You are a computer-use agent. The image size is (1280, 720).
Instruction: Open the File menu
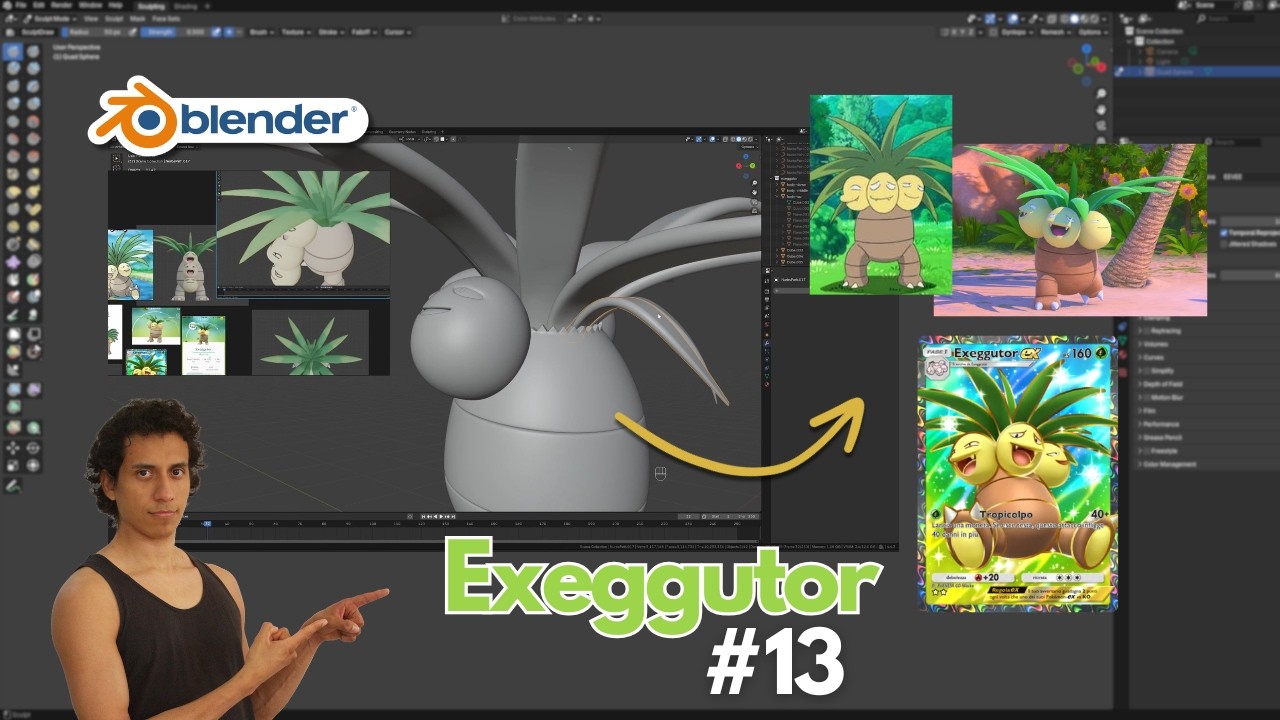point(21,6)
